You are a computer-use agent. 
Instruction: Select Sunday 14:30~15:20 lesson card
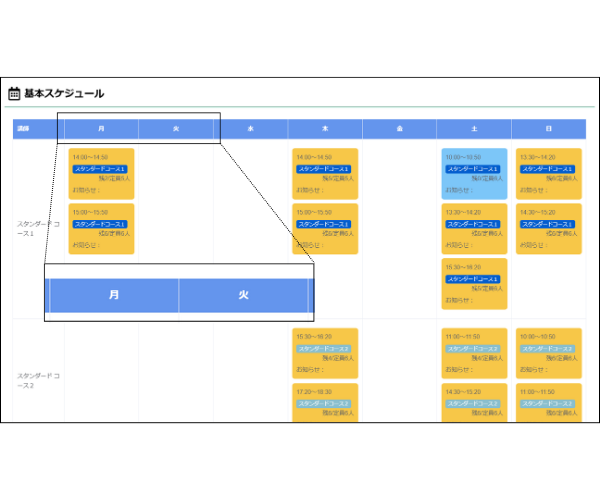548,228
